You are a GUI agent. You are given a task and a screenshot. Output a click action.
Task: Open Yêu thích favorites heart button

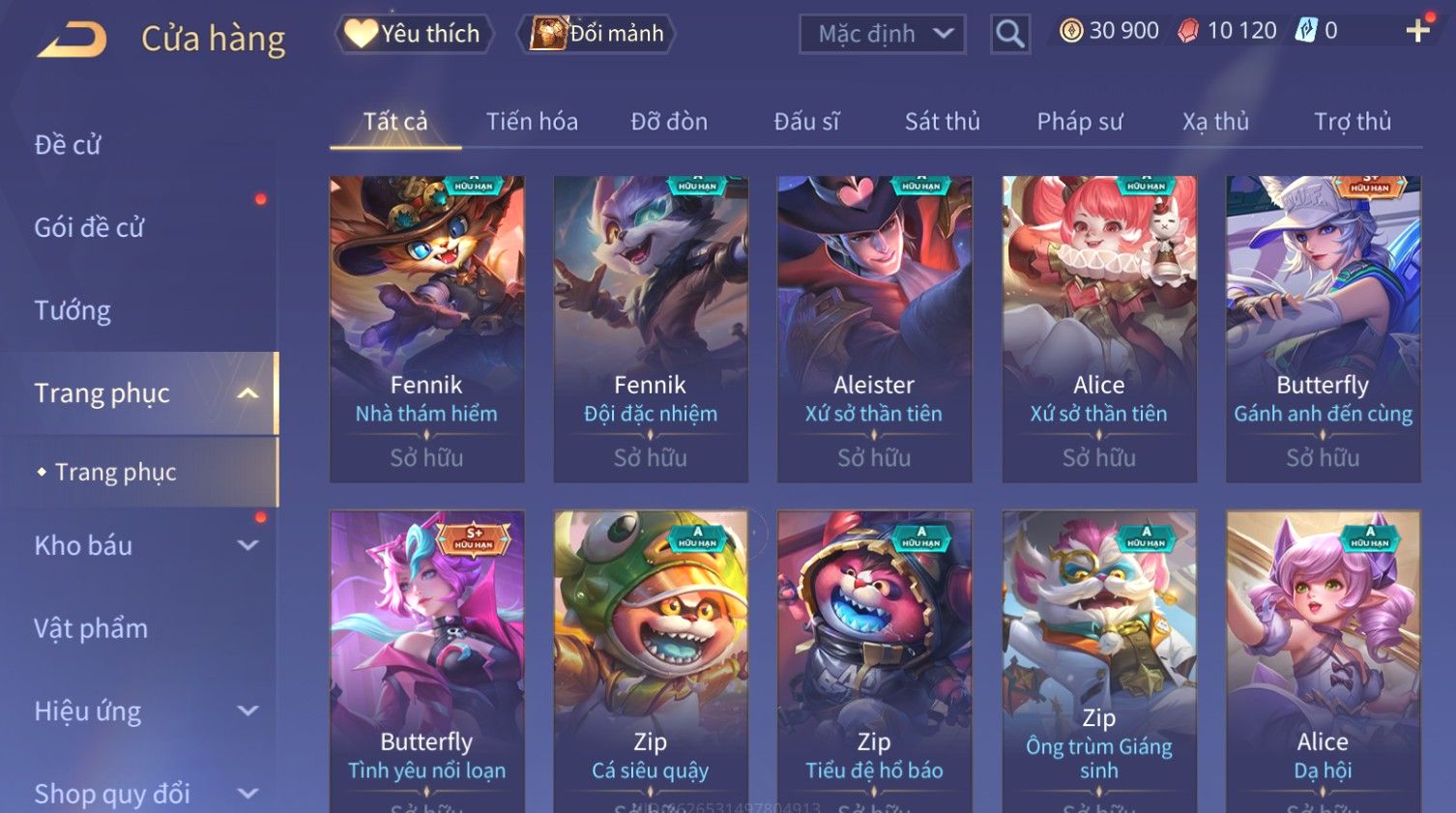click(414, 34)
